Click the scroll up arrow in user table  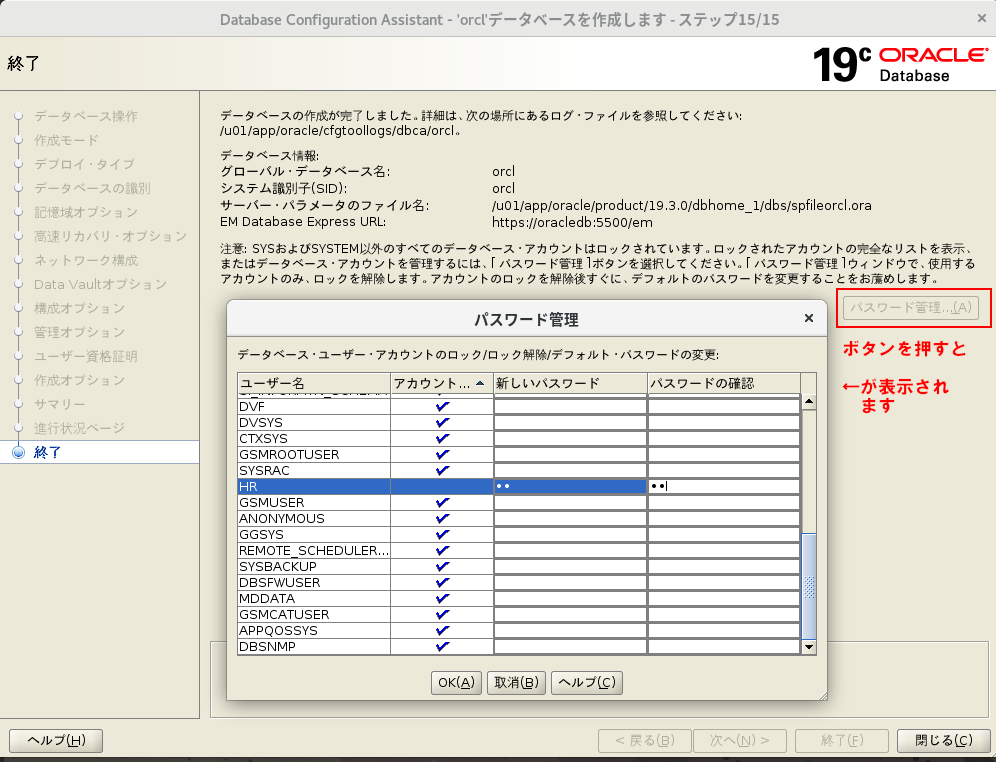click(x=809, y=402)
